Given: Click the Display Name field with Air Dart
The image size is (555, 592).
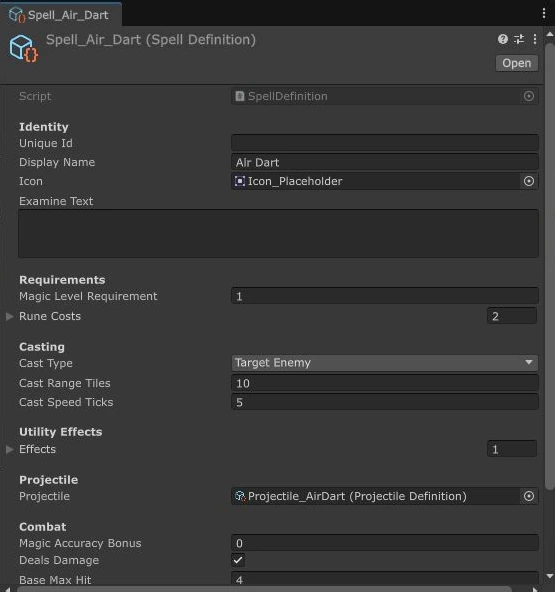Looking at the screenshot, I should pyautogui.click(x=384, y=162).
